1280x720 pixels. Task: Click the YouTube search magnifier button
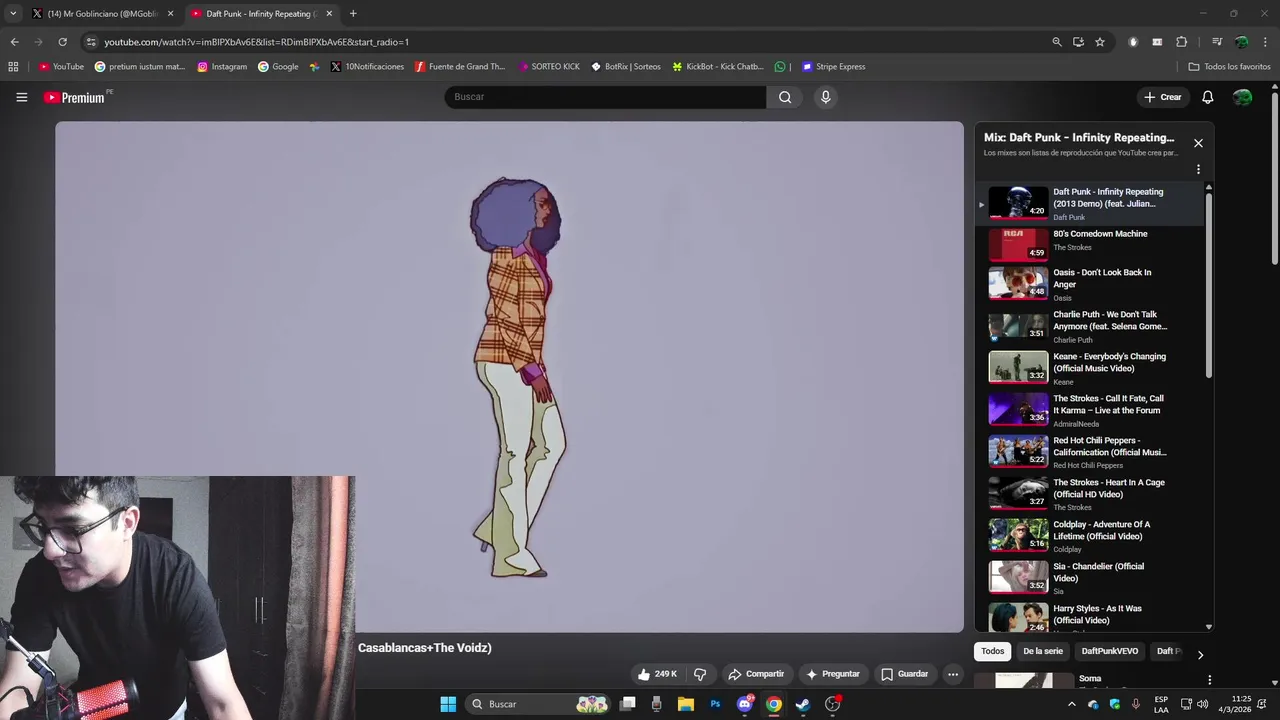coord(785,97)
